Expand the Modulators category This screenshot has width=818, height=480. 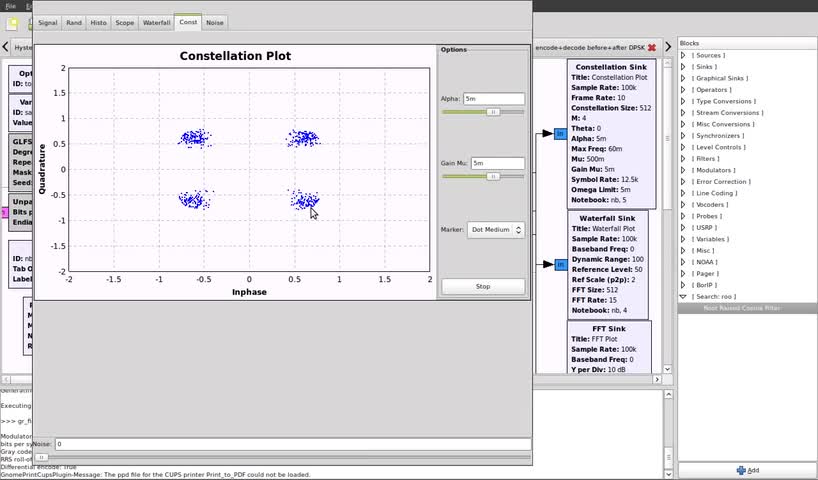pyautogui.click(x=683, y=170)
